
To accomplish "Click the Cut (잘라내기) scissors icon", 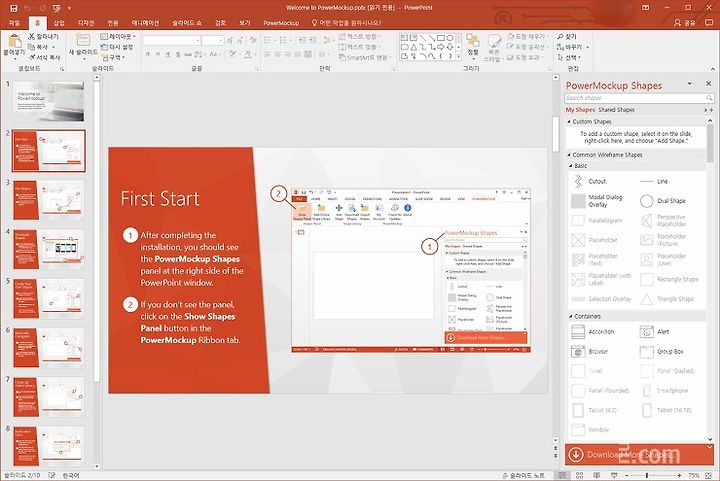I will pos(31,36).
